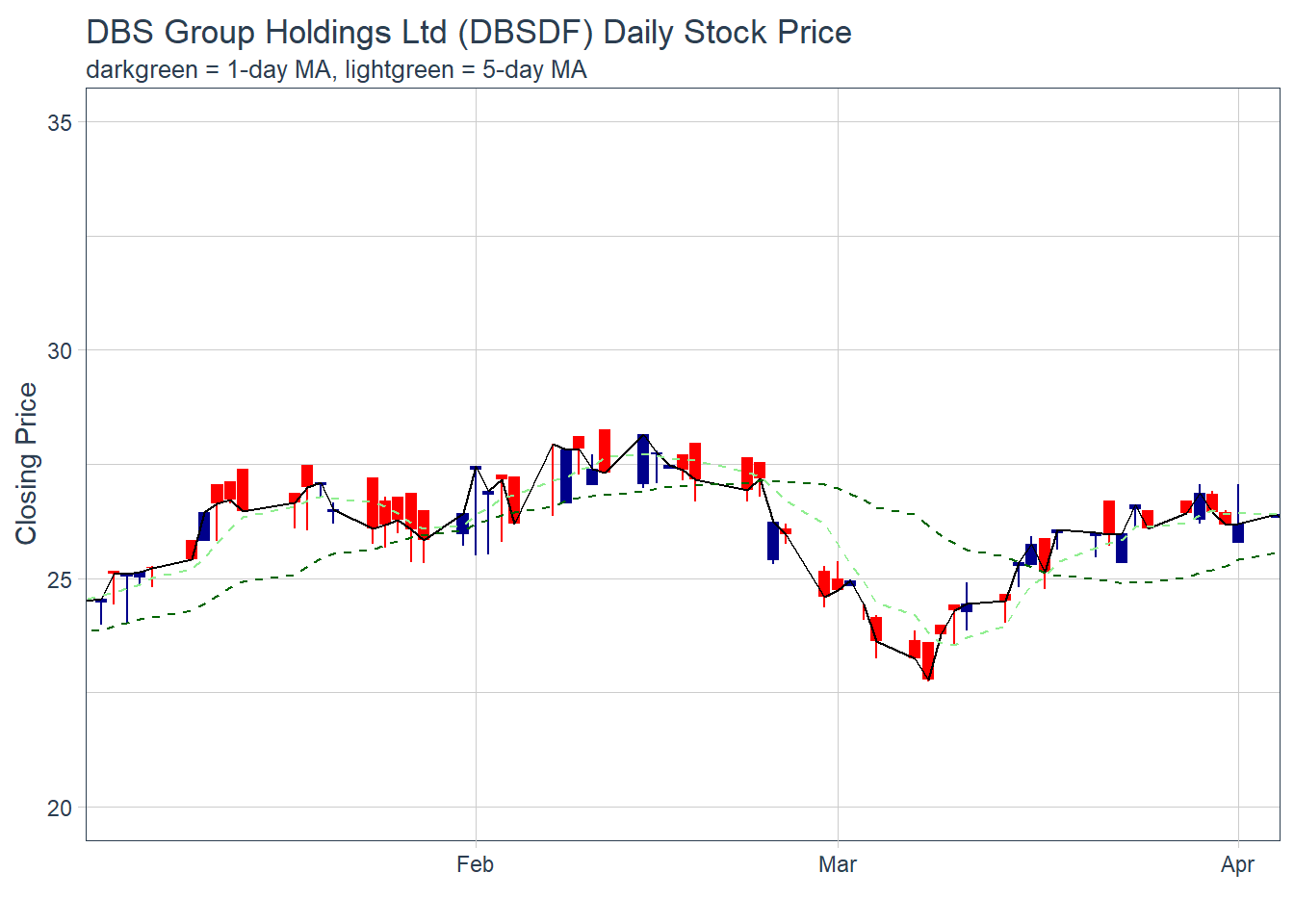The image size is (1294, 924).
Task: Click the lowest red candlestick in March
Action: click(x=928, y=660)
